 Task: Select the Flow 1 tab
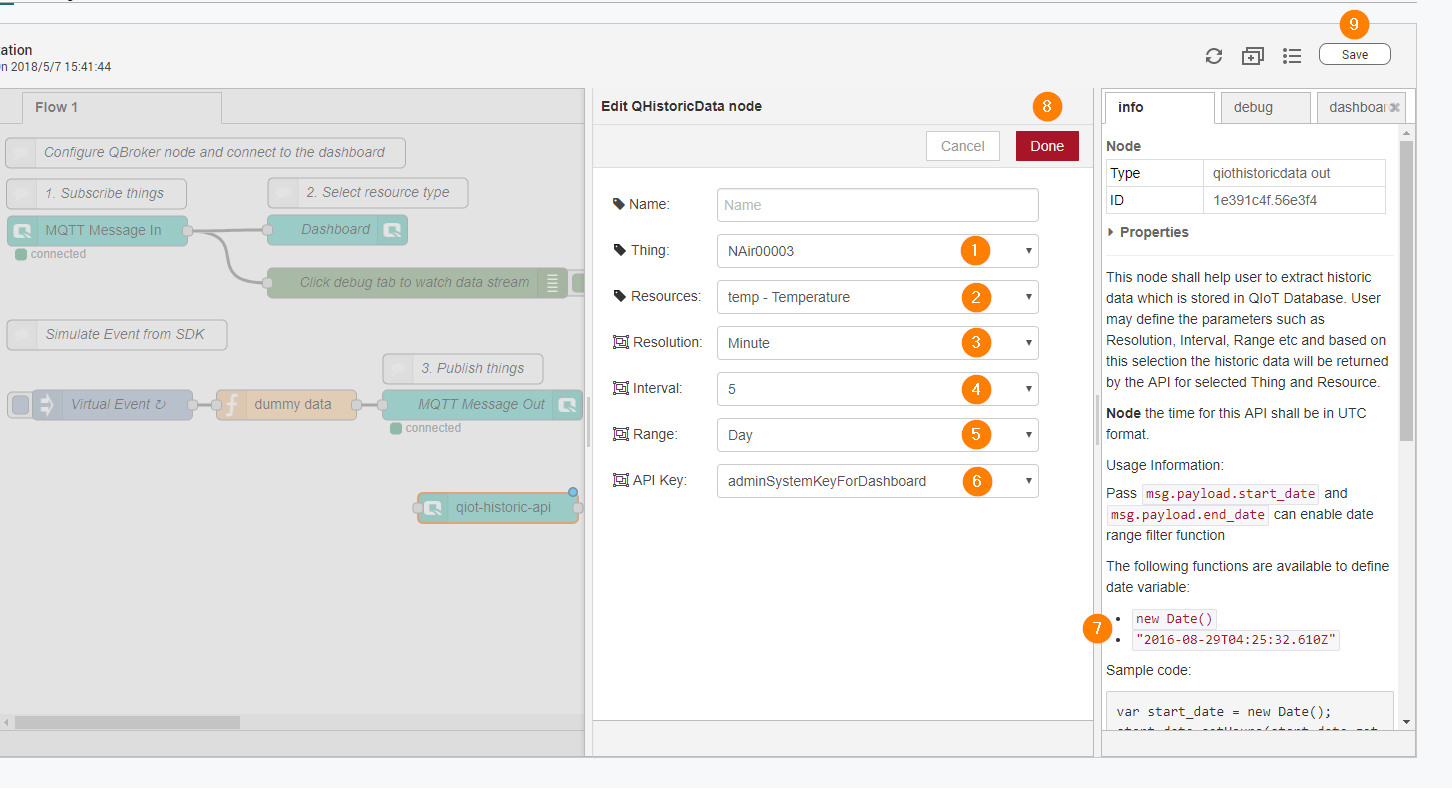(56, 107)
